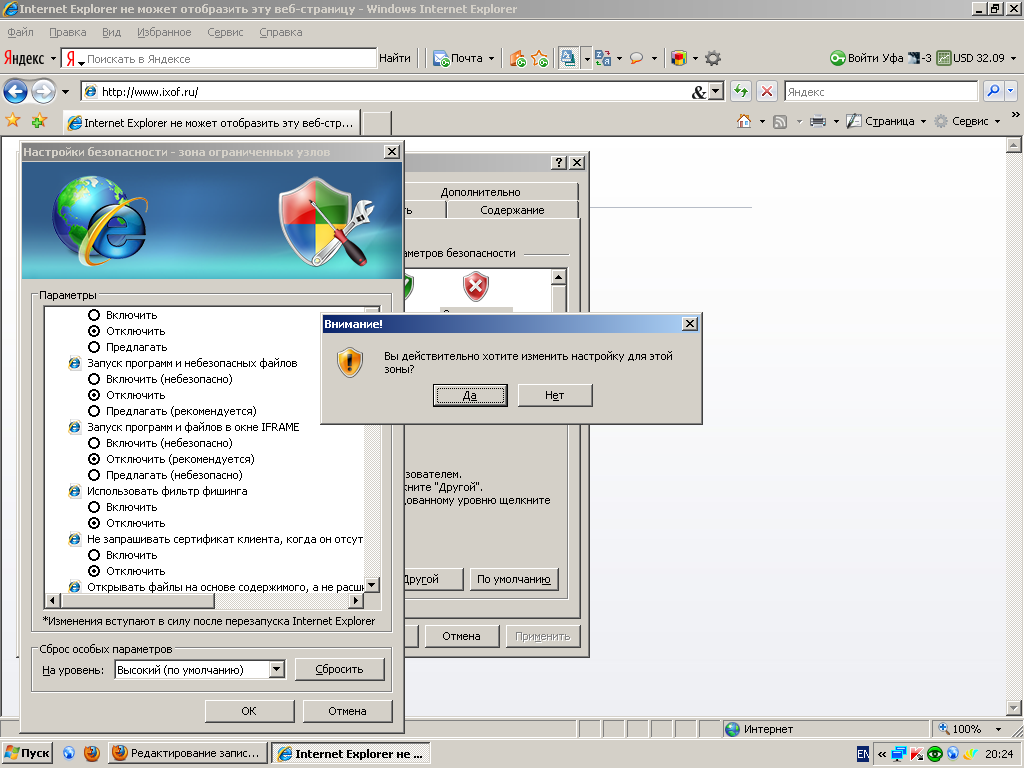
Task: Expand the address bar URL dropdown
Action: [x=716, y=92]
